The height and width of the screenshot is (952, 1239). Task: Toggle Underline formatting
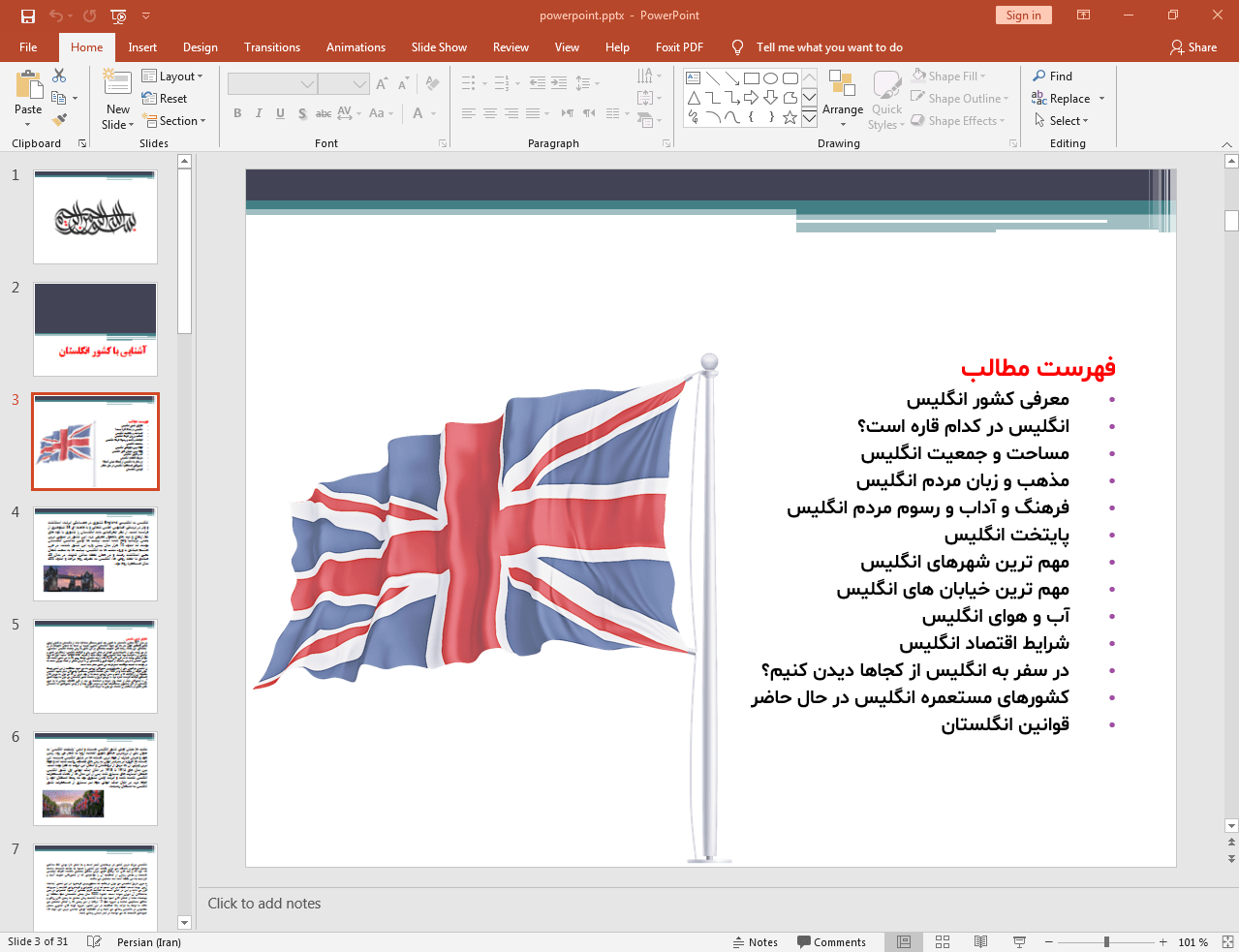click(x=280, y=113)
